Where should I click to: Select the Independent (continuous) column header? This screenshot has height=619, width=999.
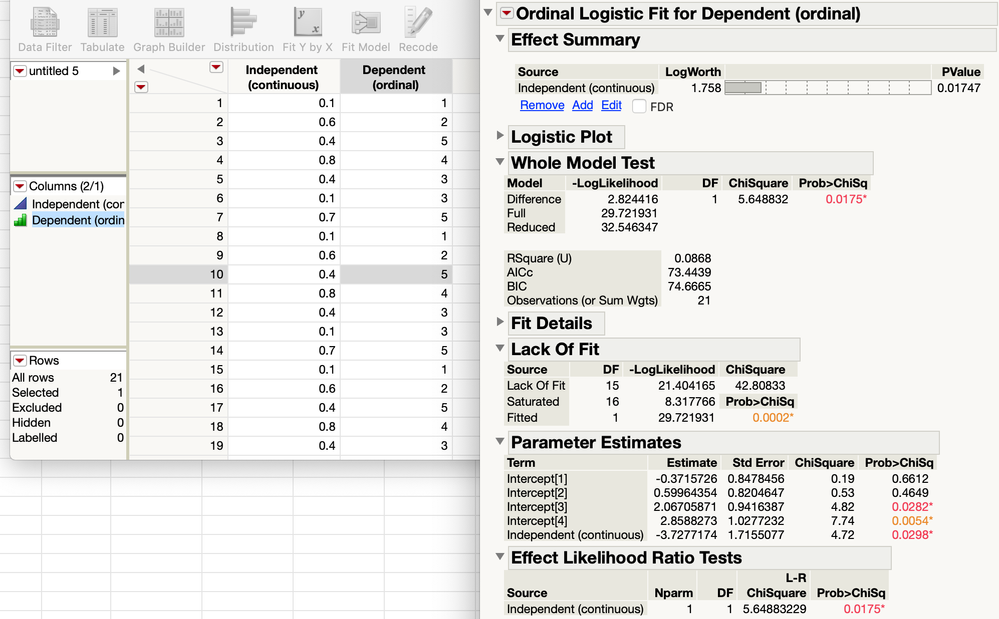coord(283,77)
